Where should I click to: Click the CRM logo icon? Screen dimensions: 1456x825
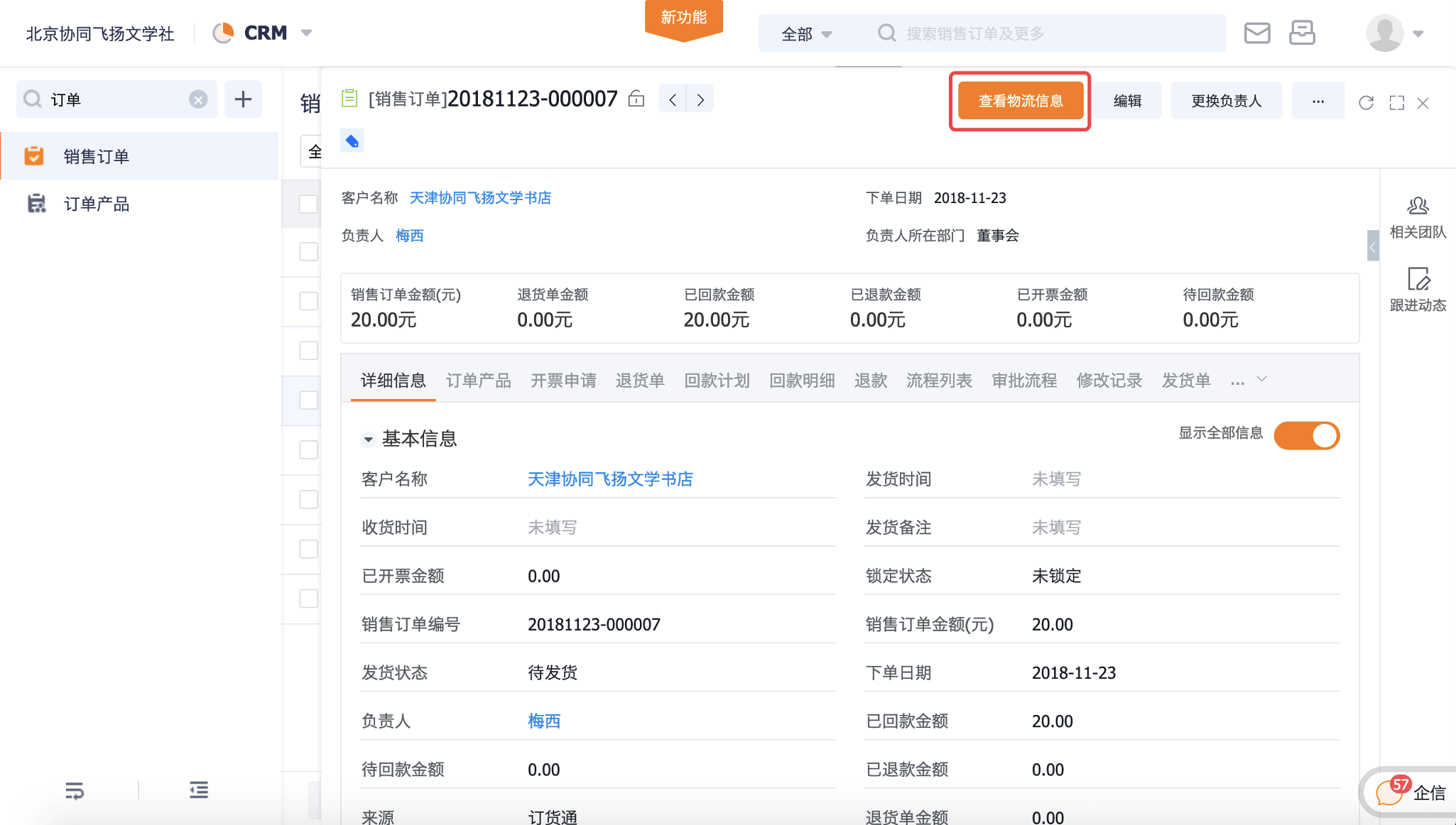tap(223, 33)
